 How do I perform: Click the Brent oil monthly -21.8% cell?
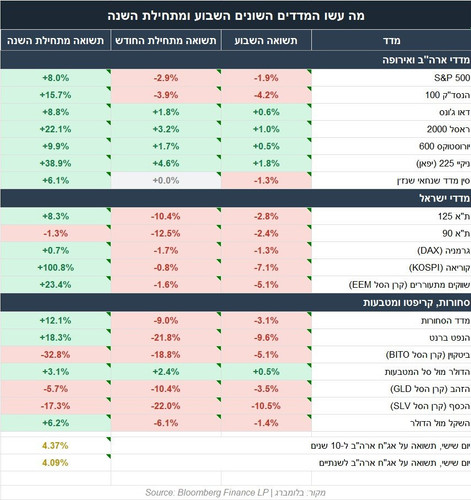point(166,338)
